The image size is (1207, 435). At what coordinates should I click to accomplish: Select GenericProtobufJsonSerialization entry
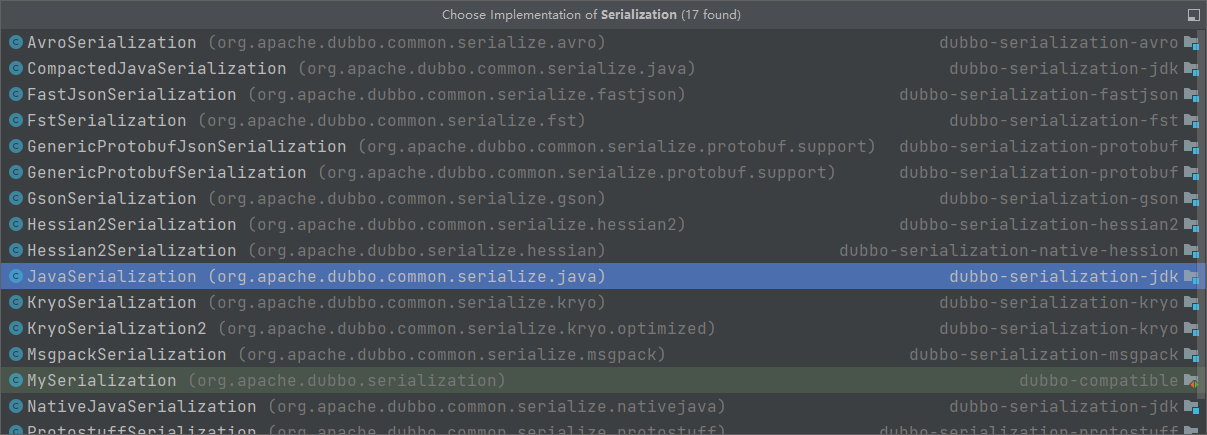click(x=186, y=147)
